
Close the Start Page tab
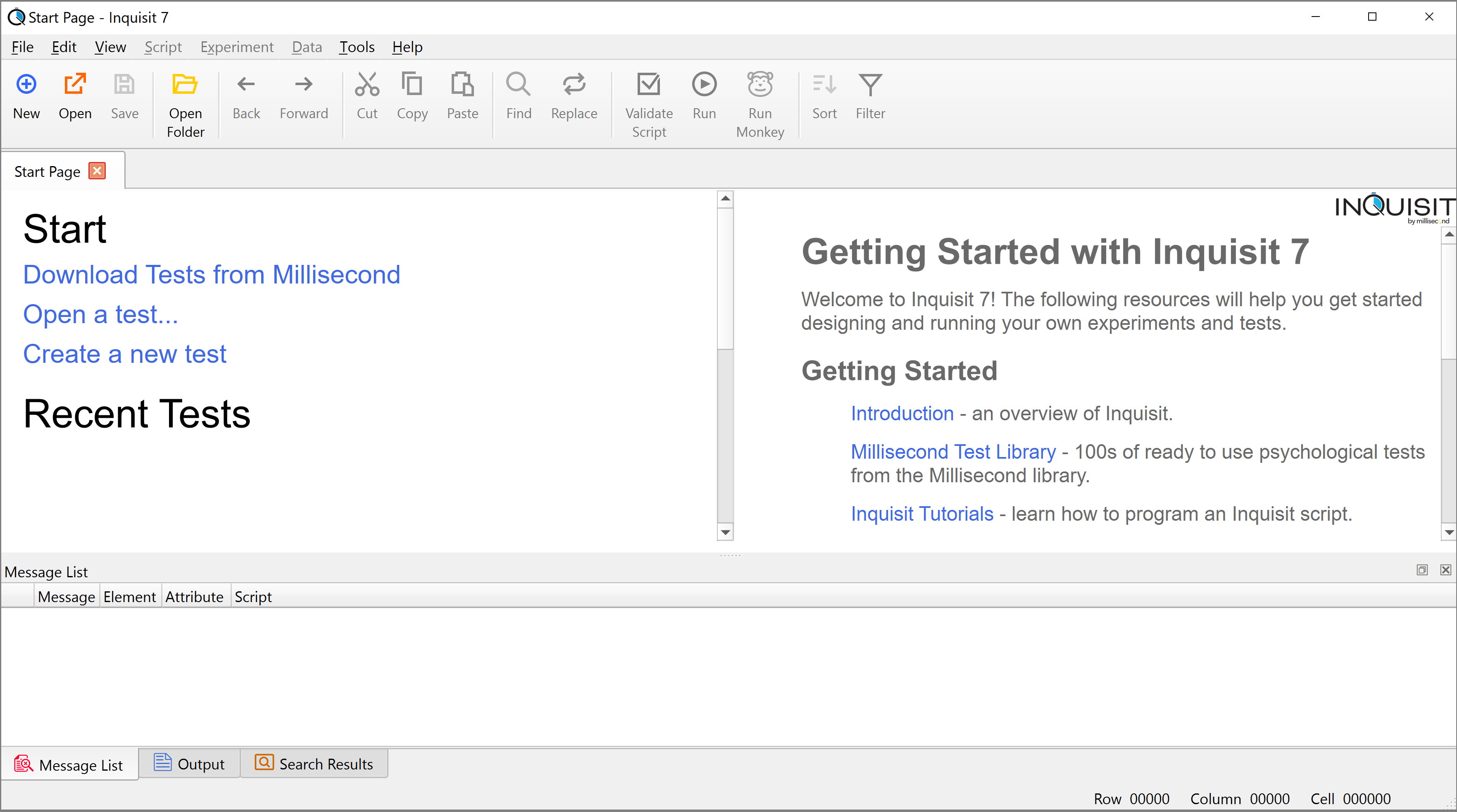97,171
